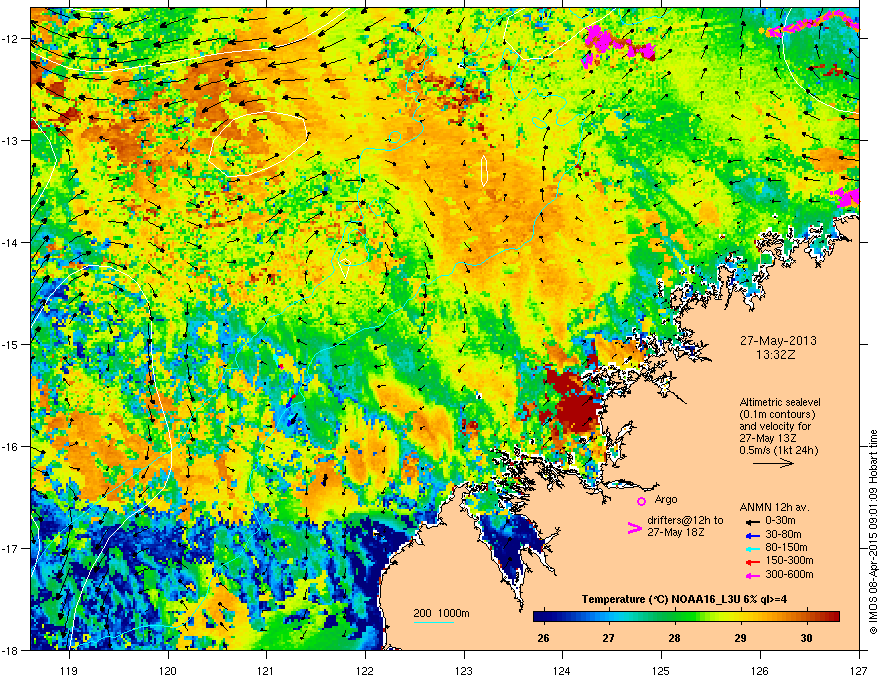This screenshot has width=880, height=680.
Task: Click the ANMN 12h av. legend heading
Action: (x=774, y=507)
